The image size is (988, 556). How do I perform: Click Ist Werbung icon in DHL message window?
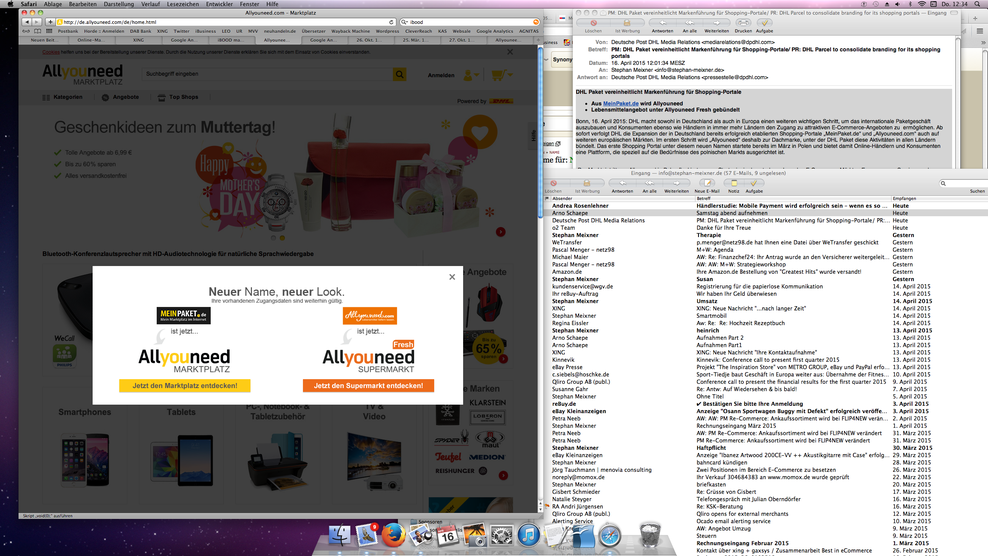[x=627, y=25]
